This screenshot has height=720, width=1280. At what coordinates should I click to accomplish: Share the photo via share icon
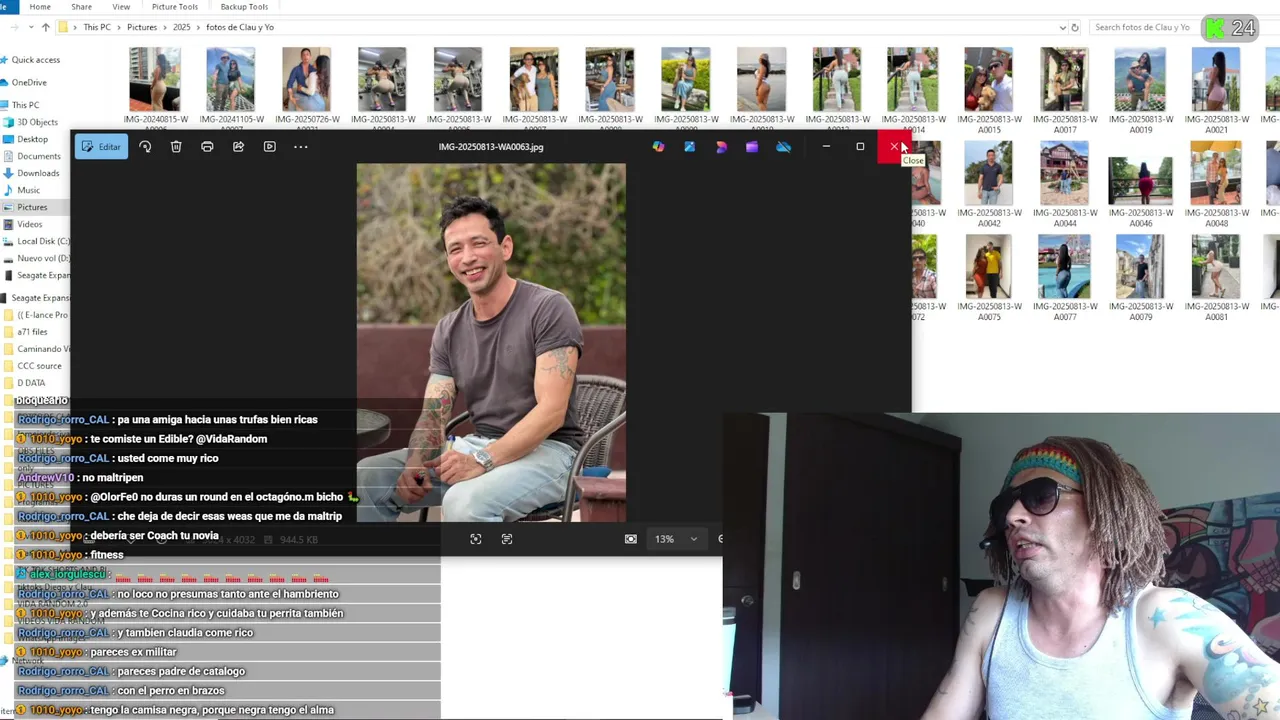[x=238, y=147]
